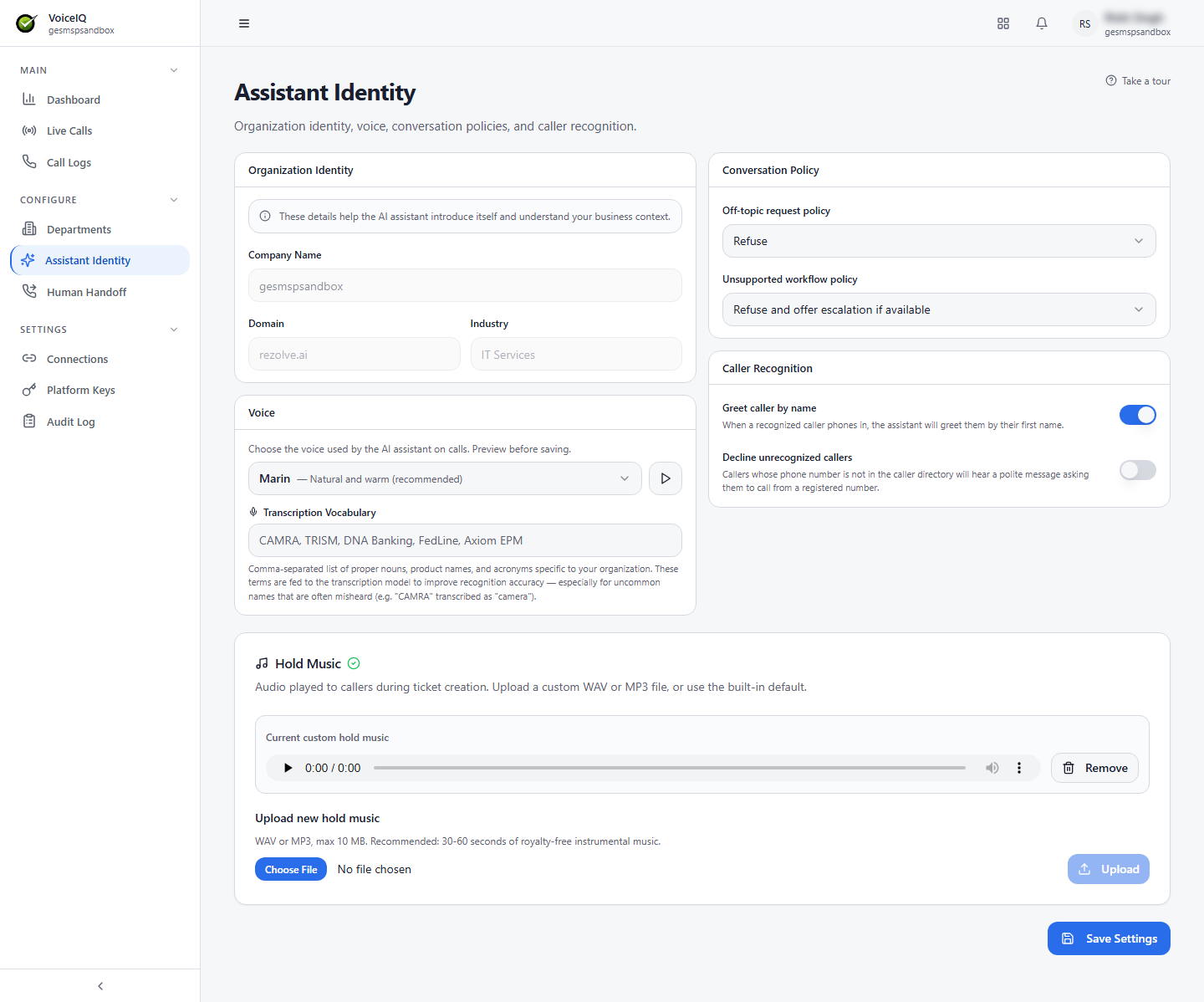Remove the current custom hold music
Viewport: 1204px width, 1002px height.
[1094, 768]
